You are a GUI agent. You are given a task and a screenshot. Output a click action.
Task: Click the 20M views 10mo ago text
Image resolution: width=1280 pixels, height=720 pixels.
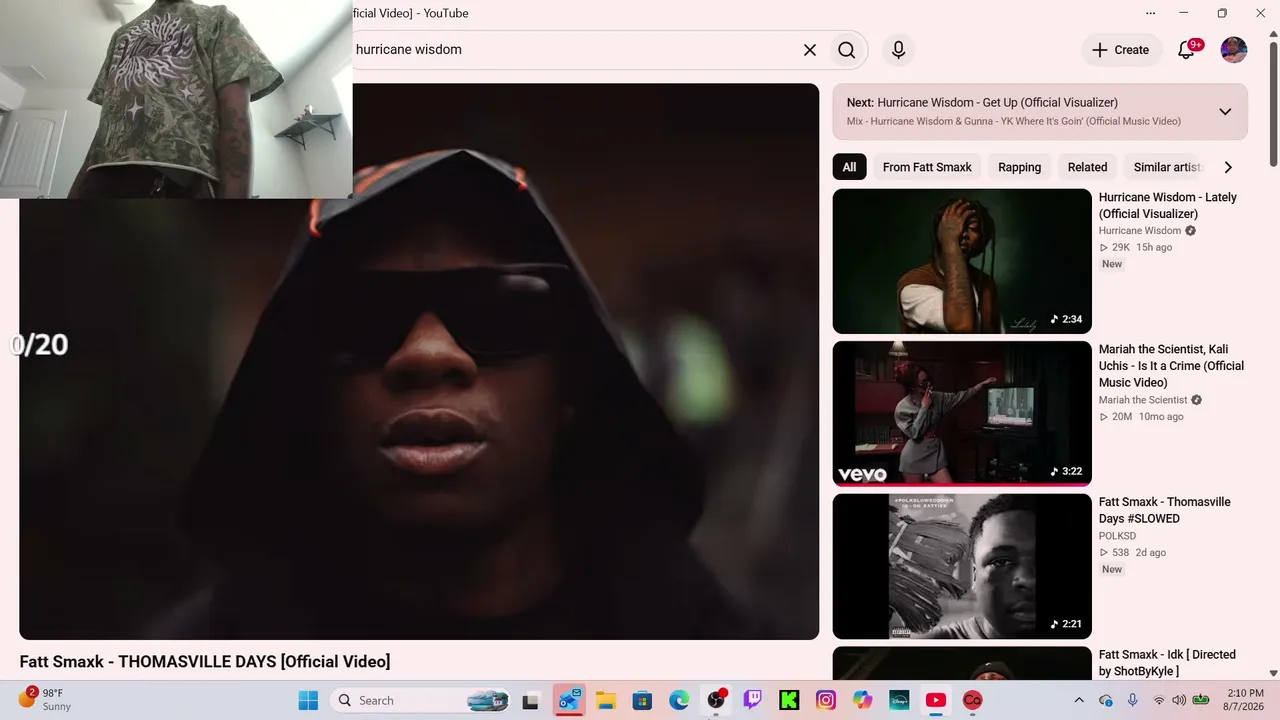click(x=1141, y=416)
